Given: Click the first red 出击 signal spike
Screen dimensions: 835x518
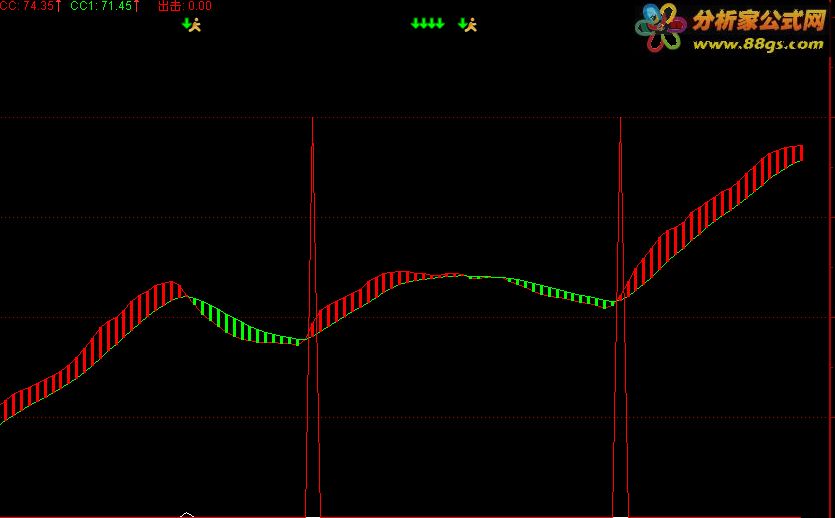Looking at the screenshot, I should [x=313, y=317].
